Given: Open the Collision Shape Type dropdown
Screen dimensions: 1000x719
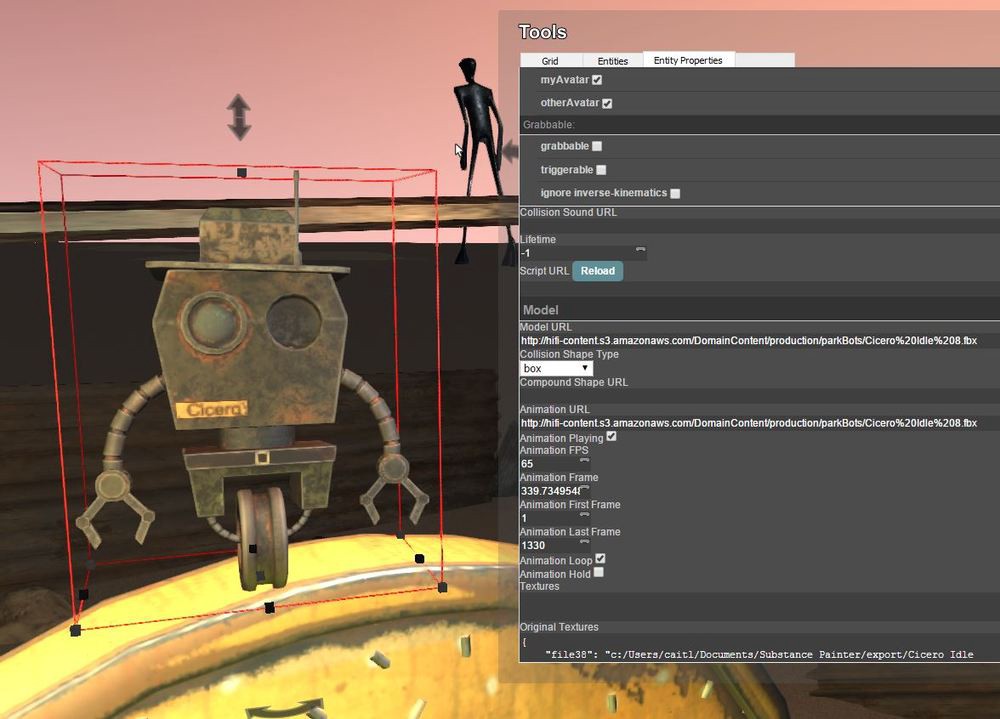Looking at the screenshot, I should pos(556,368).
